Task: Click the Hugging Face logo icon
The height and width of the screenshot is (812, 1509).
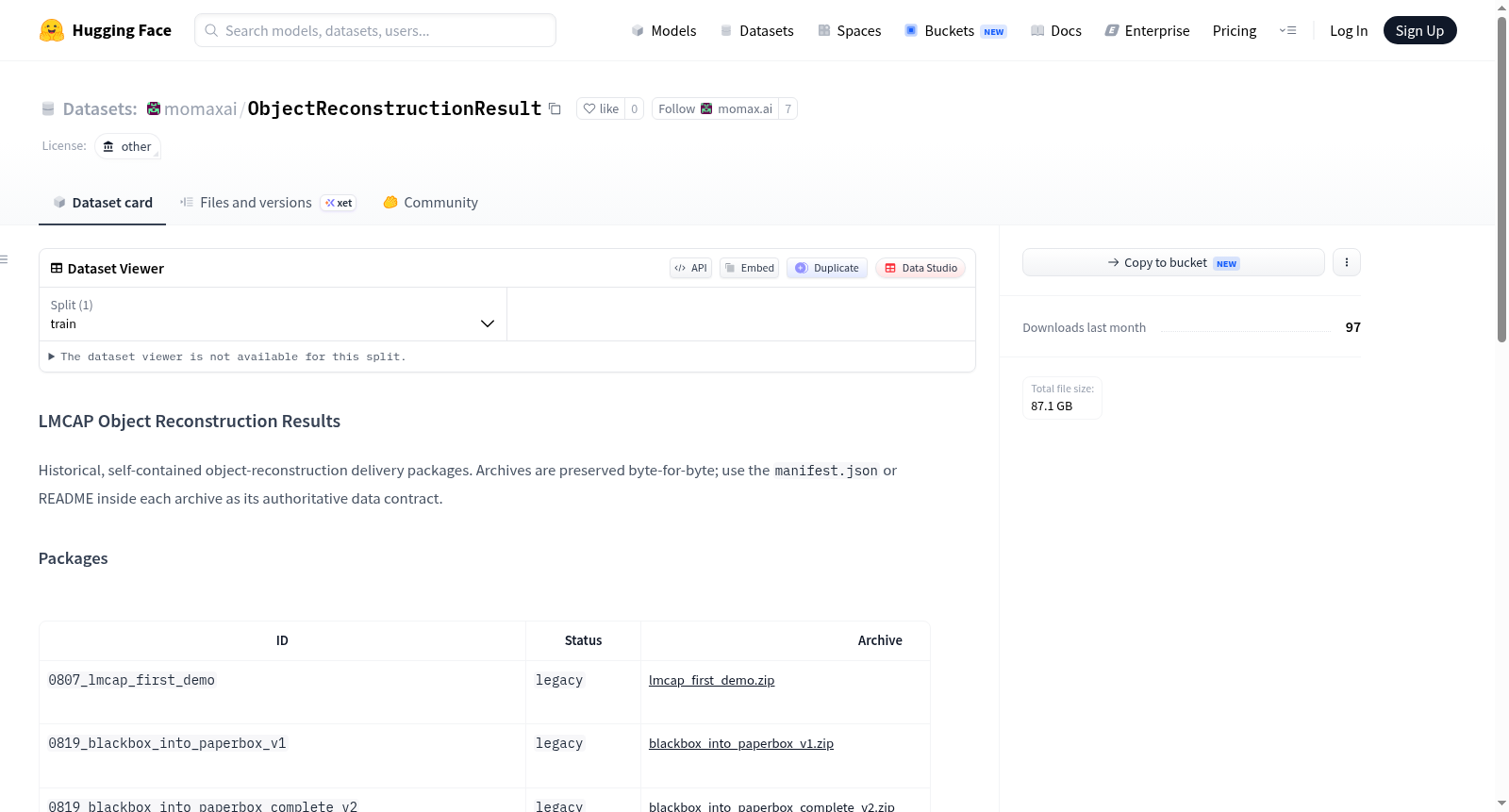Action: click(52, 30)
